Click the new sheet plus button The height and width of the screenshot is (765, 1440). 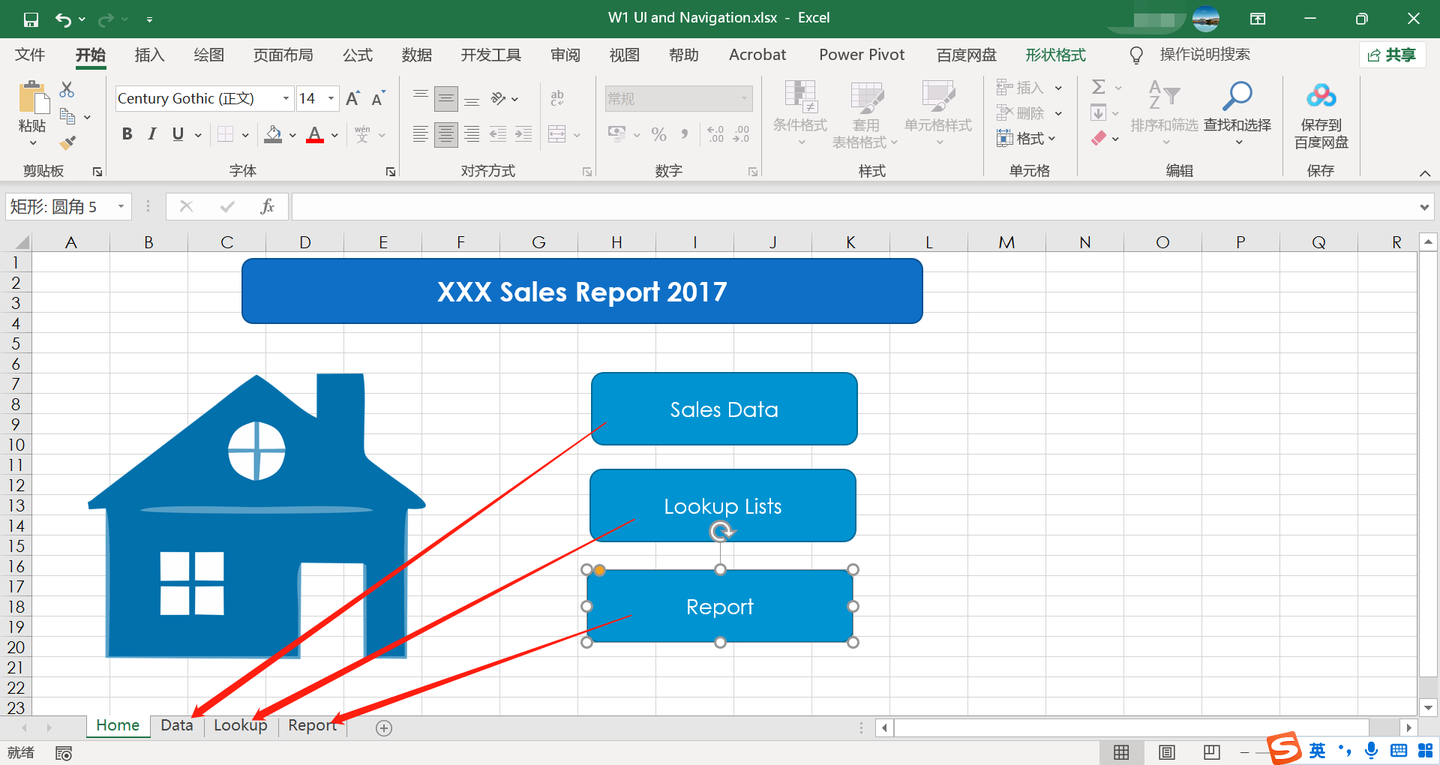(382, 726)
